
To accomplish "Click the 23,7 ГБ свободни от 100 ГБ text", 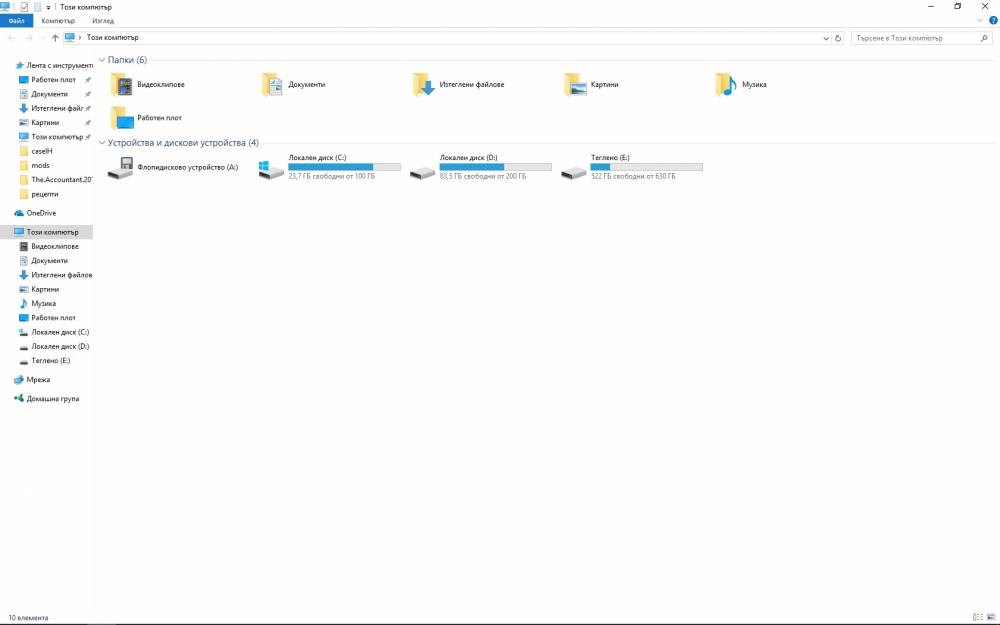I will pos(332,177).
